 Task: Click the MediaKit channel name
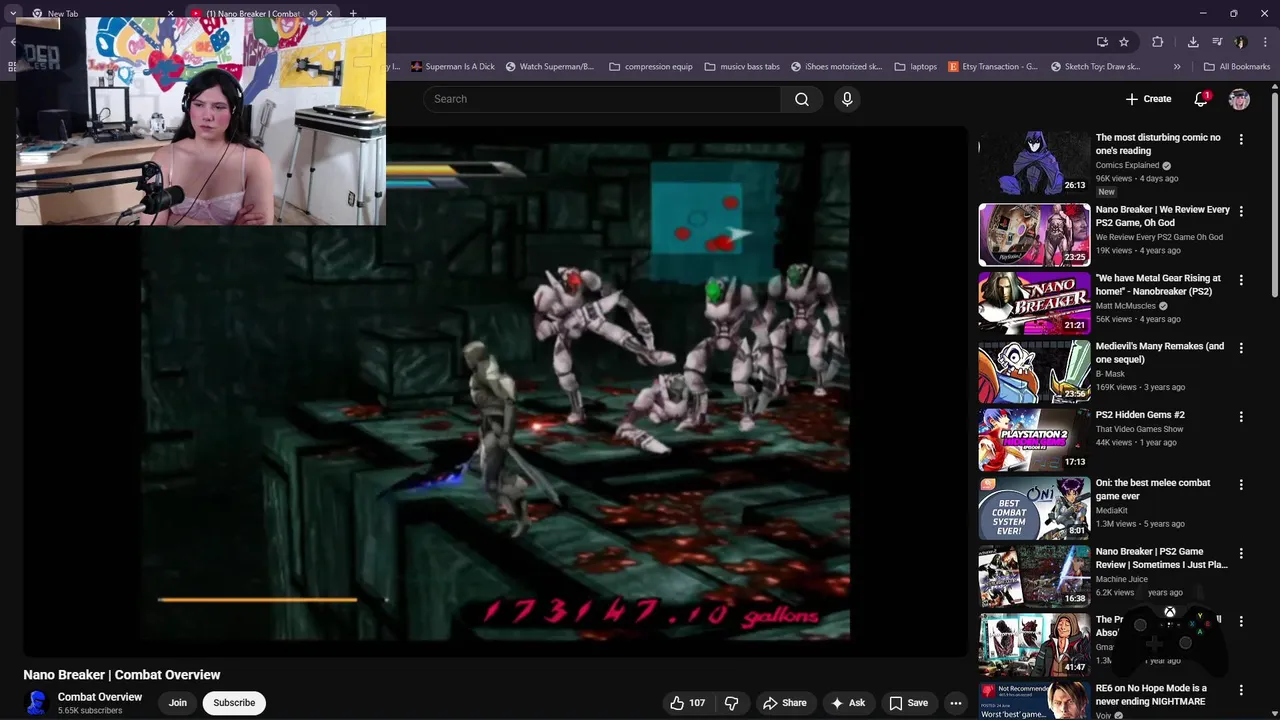click(x=1111, y=511)
